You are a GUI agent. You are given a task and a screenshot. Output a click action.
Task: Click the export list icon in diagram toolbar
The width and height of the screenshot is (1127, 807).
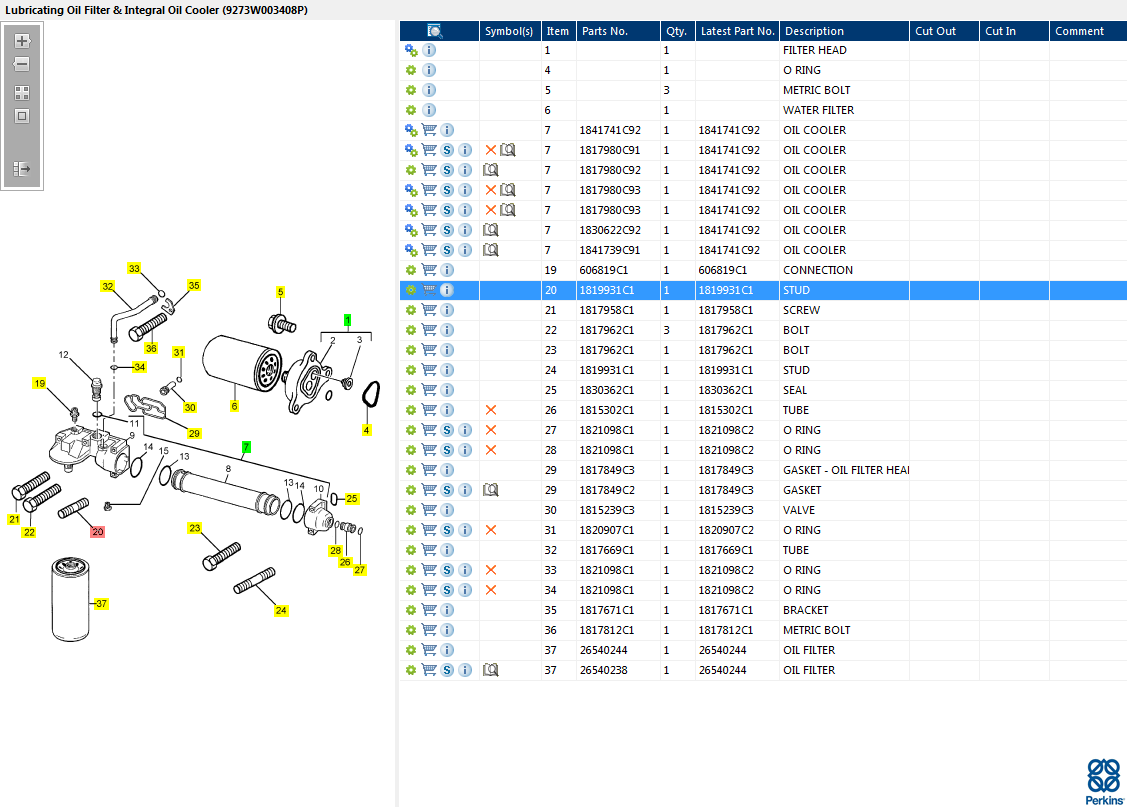click(22, 169)
